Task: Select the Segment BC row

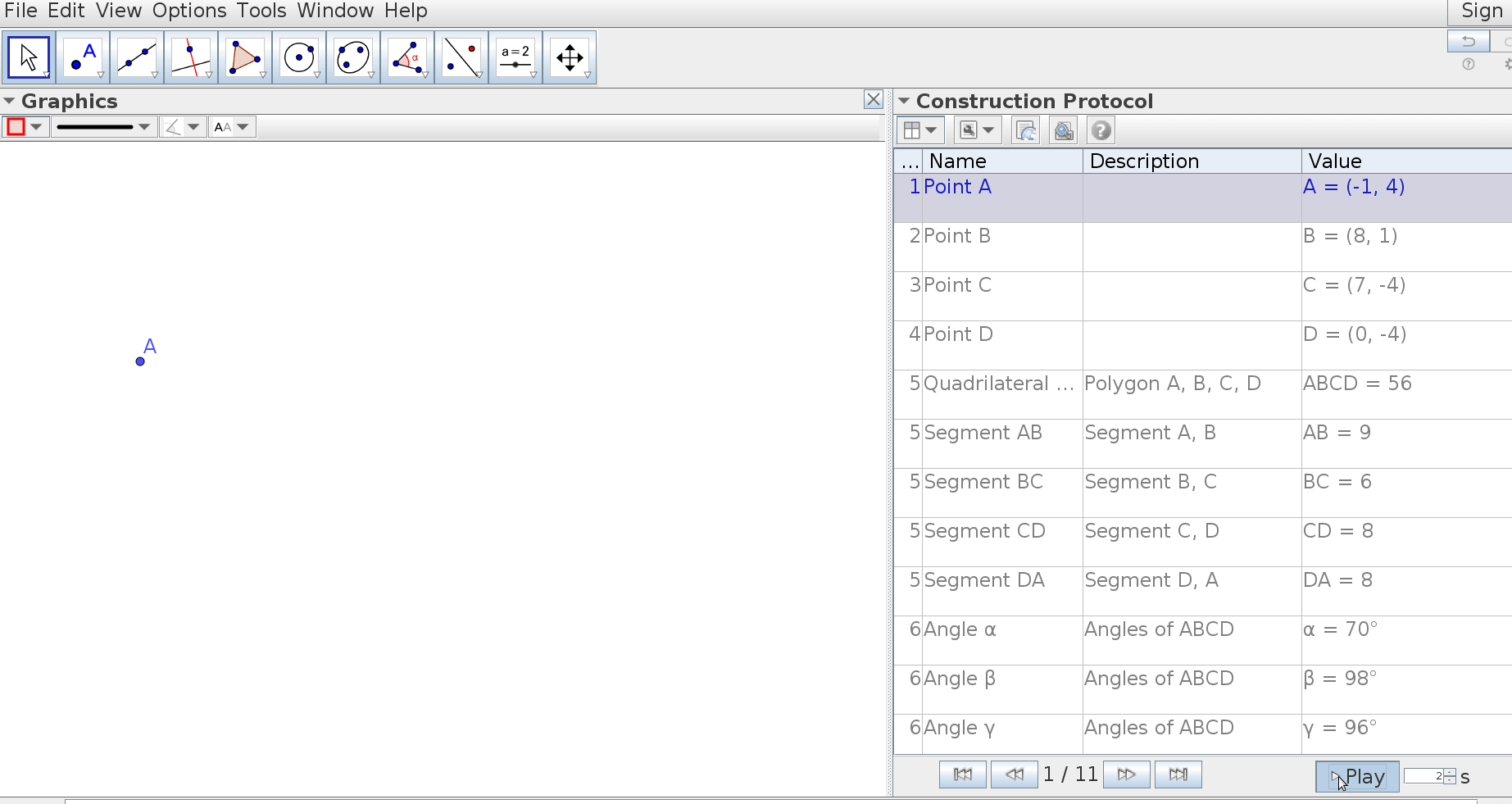Action: (1203, 493)
